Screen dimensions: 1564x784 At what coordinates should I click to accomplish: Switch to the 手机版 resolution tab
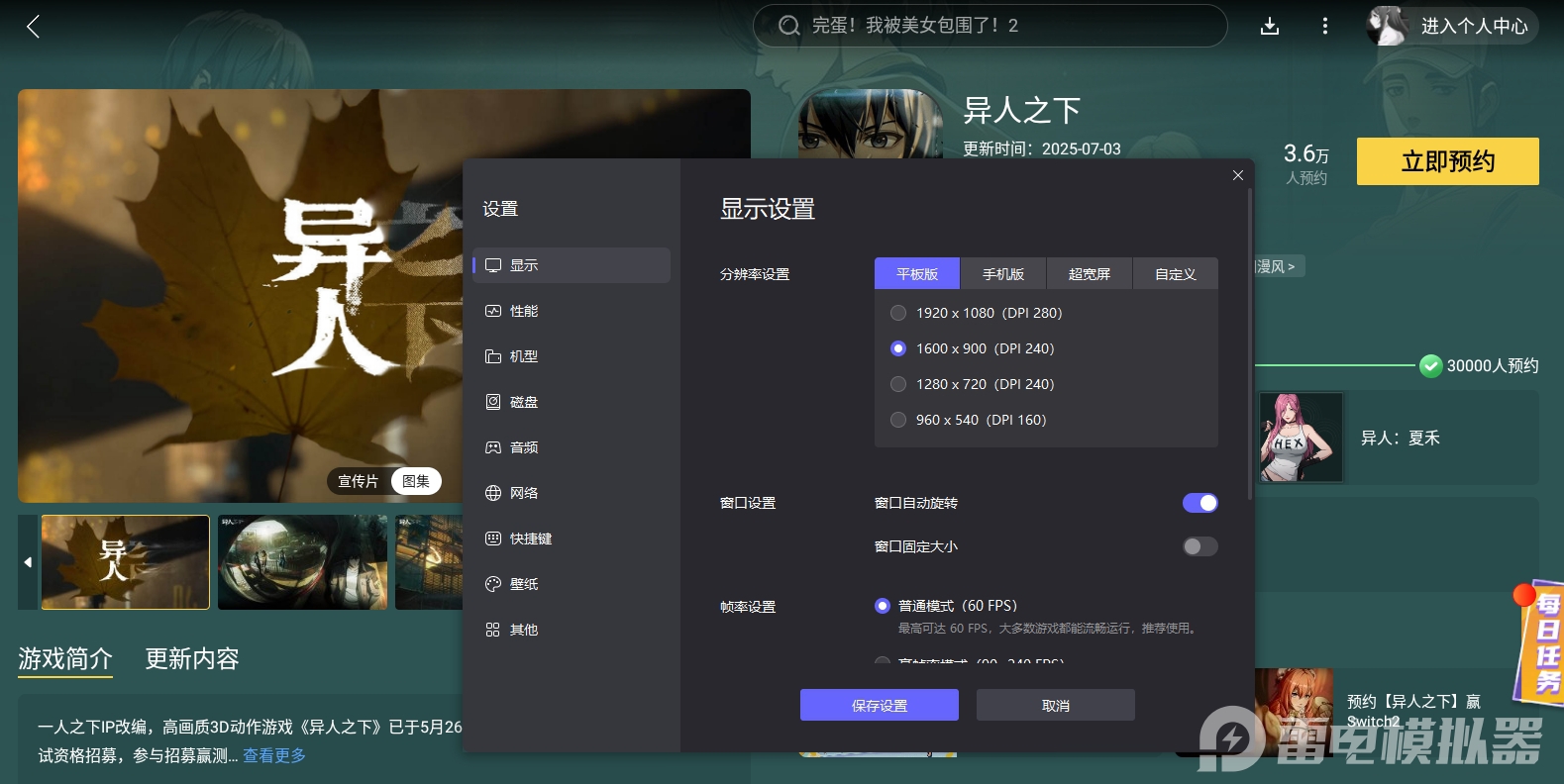point(1003,274)
